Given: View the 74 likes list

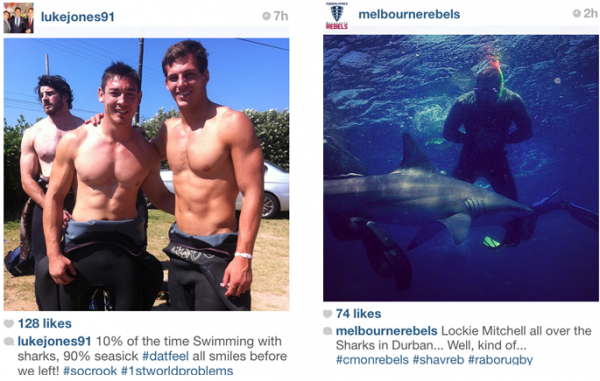Looking at the screenshot, I should point(359,314).
